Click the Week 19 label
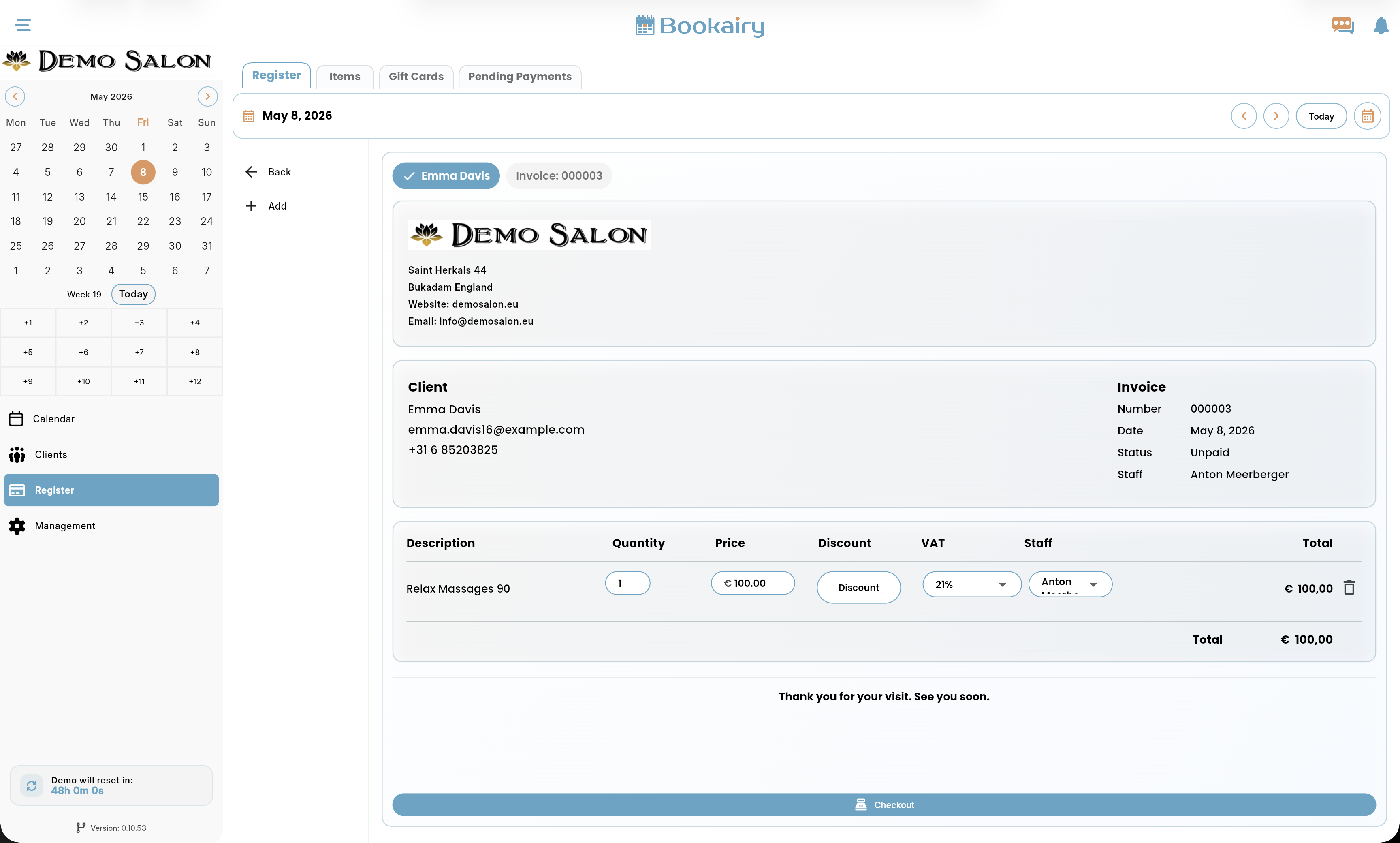 [x=84, y=294]
